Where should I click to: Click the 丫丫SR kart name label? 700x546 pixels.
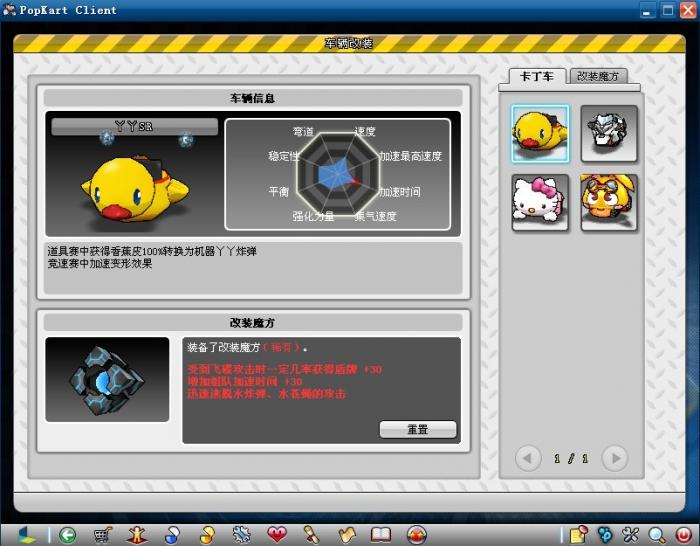click(x=134, y=126)
